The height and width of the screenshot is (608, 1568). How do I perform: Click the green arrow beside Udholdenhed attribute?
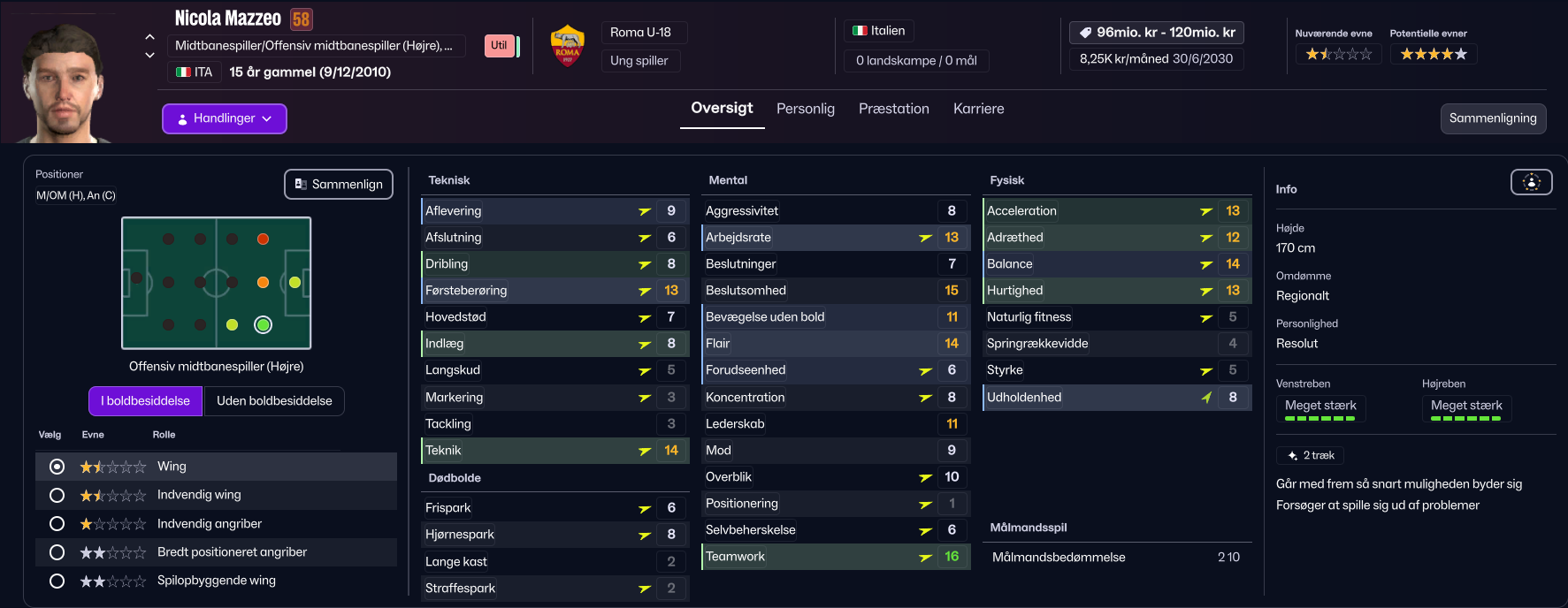[1206, 398]
